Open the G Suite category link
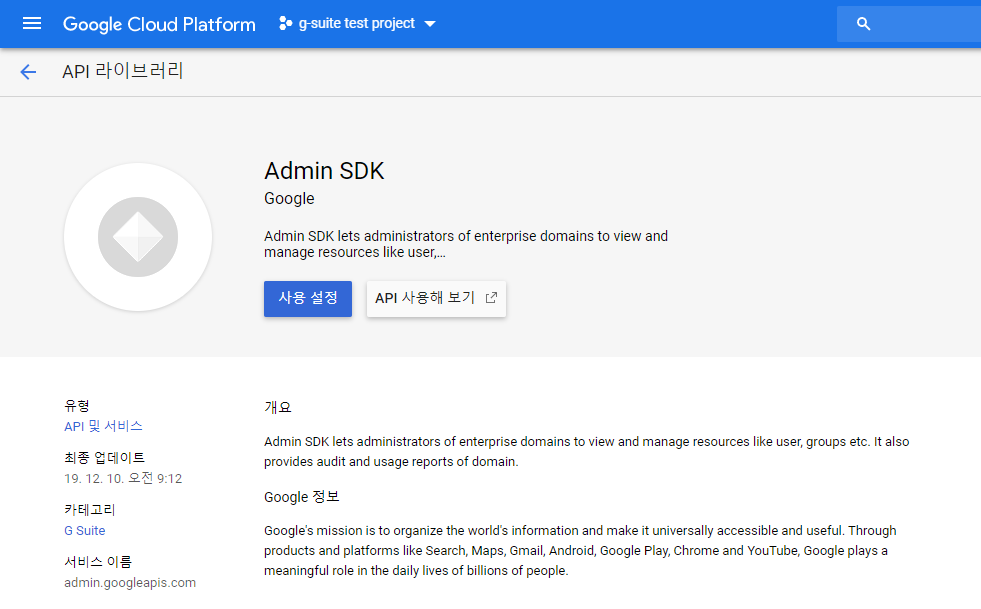 pos(84,531)
